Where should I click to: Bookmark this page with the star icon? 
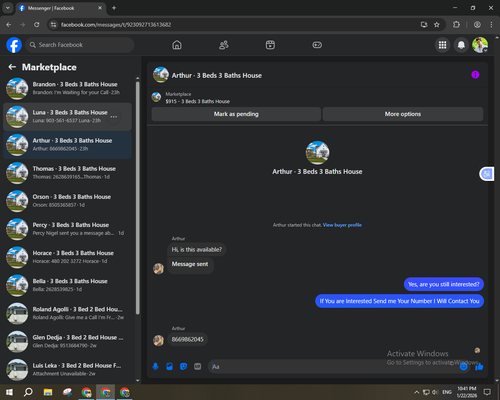pos(437,25)
